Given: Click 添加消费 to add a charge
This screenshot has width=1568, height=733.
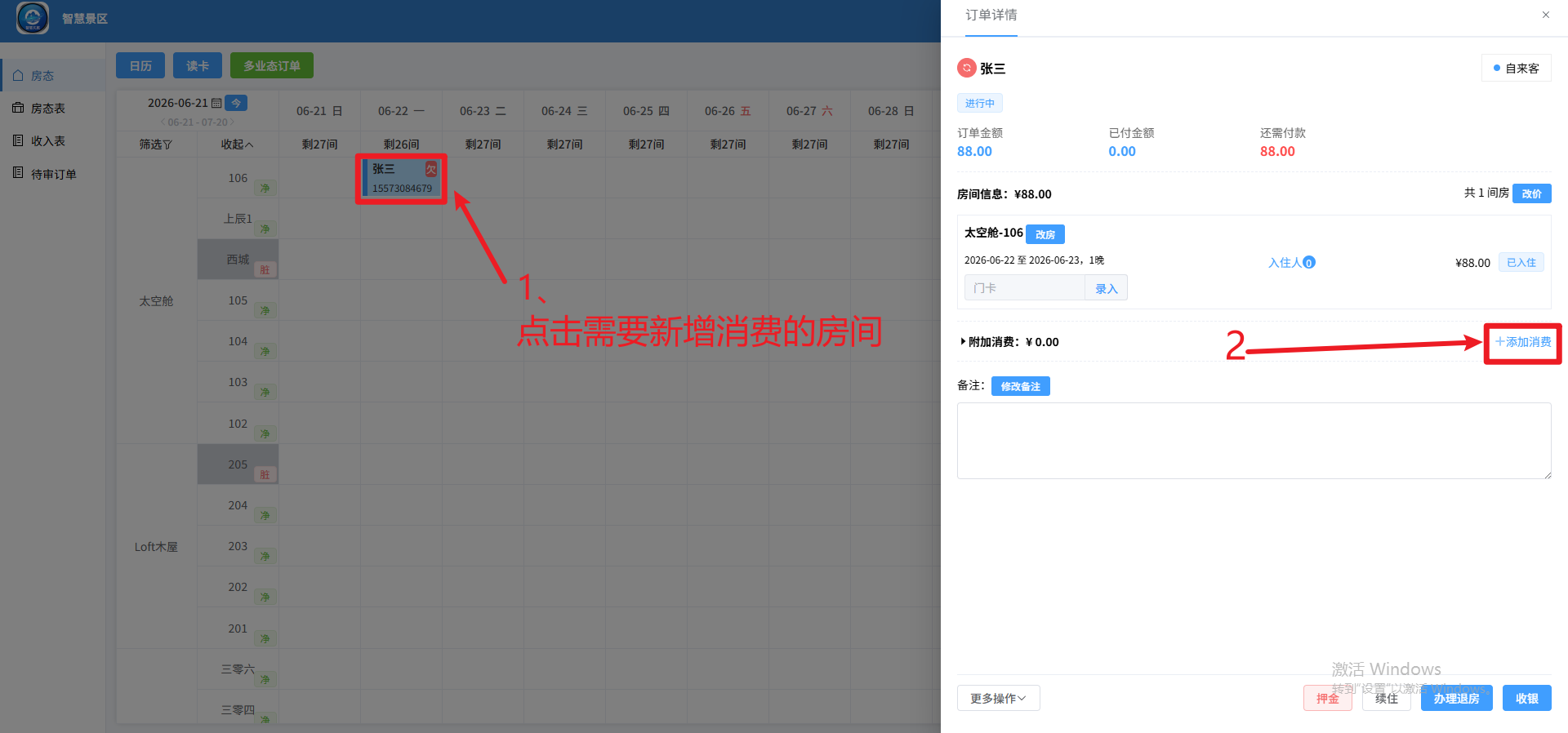Looking at the screenshot, I should pos(1523,342).
